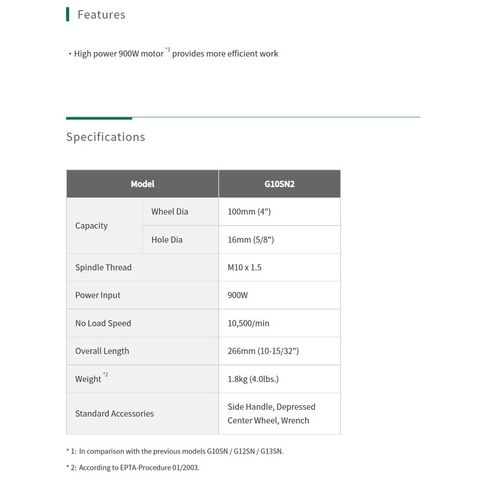Image resolution: width=480 pixels, height=480 pixels.
Task: Select the Model header cell
Action: (x=142, y=184)
